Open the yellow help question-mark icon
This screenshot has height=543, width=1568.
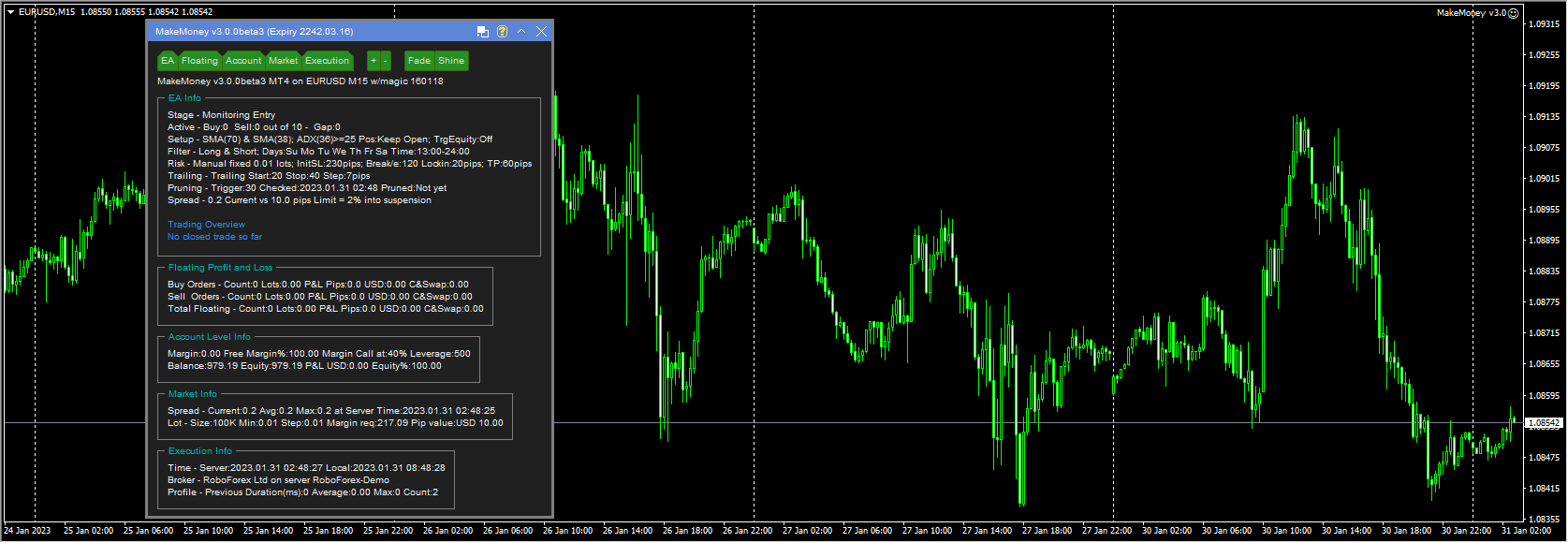502,32
